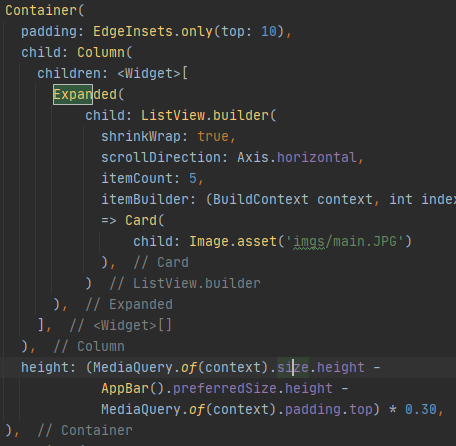The width and height of the screenshot is (456, 446).
Task: Click the Column constructor after child:
Action: 101,52
